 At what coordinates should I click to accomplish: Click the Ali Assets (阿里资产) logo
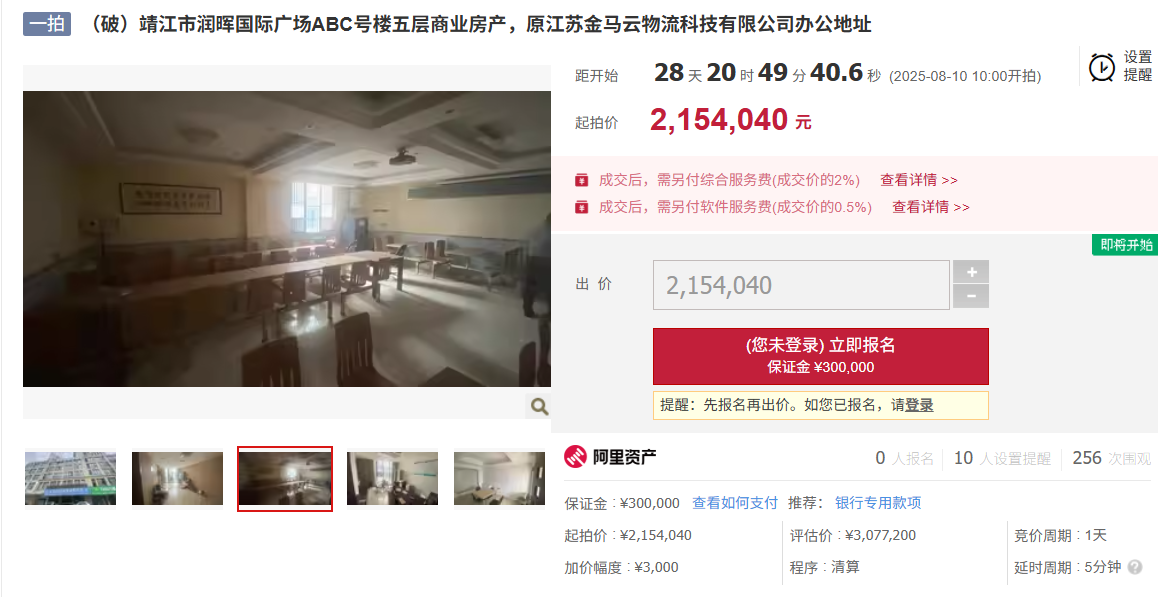coord(611,457)
